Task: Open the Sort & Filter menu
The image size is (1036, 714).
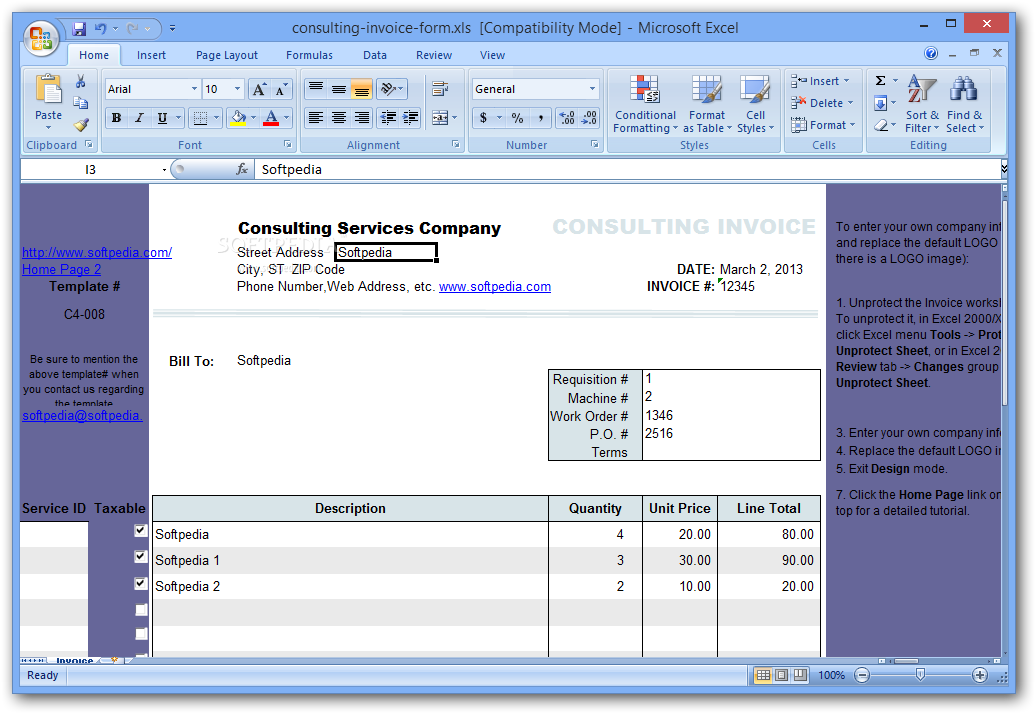Action: tap(922, 104)
